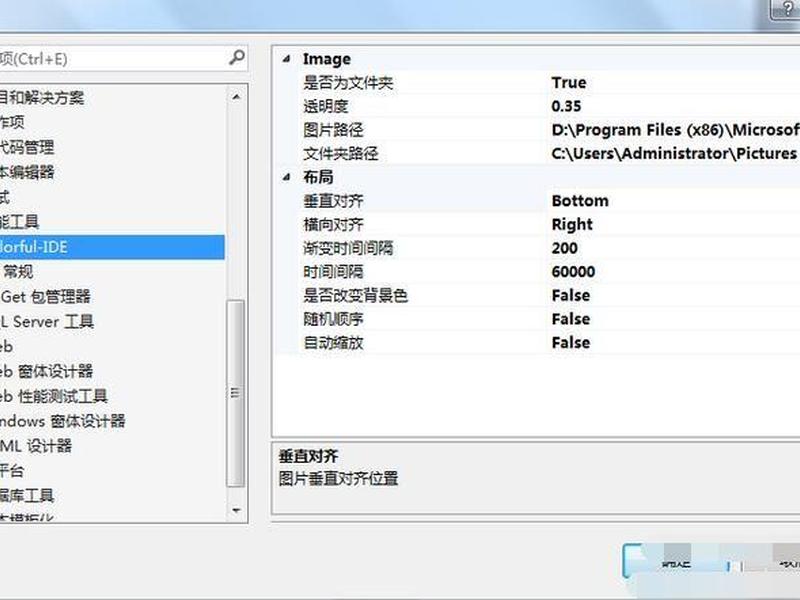This screenshot has width=800, height=600.
Task: Select the 自动缩放 property label
Action: coord(333,343)
